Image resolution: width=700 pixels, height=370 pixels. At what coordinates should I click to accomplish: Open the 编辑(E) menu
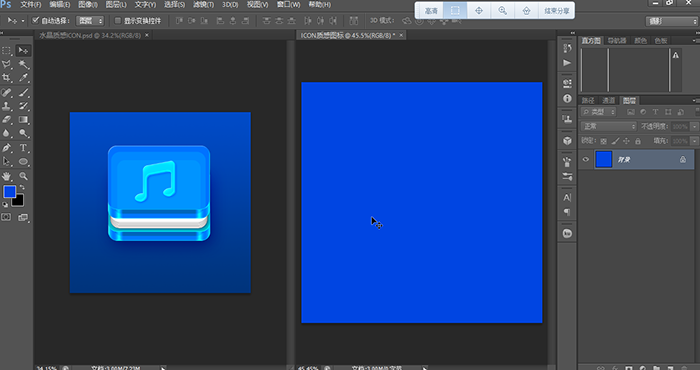(59, 4)
